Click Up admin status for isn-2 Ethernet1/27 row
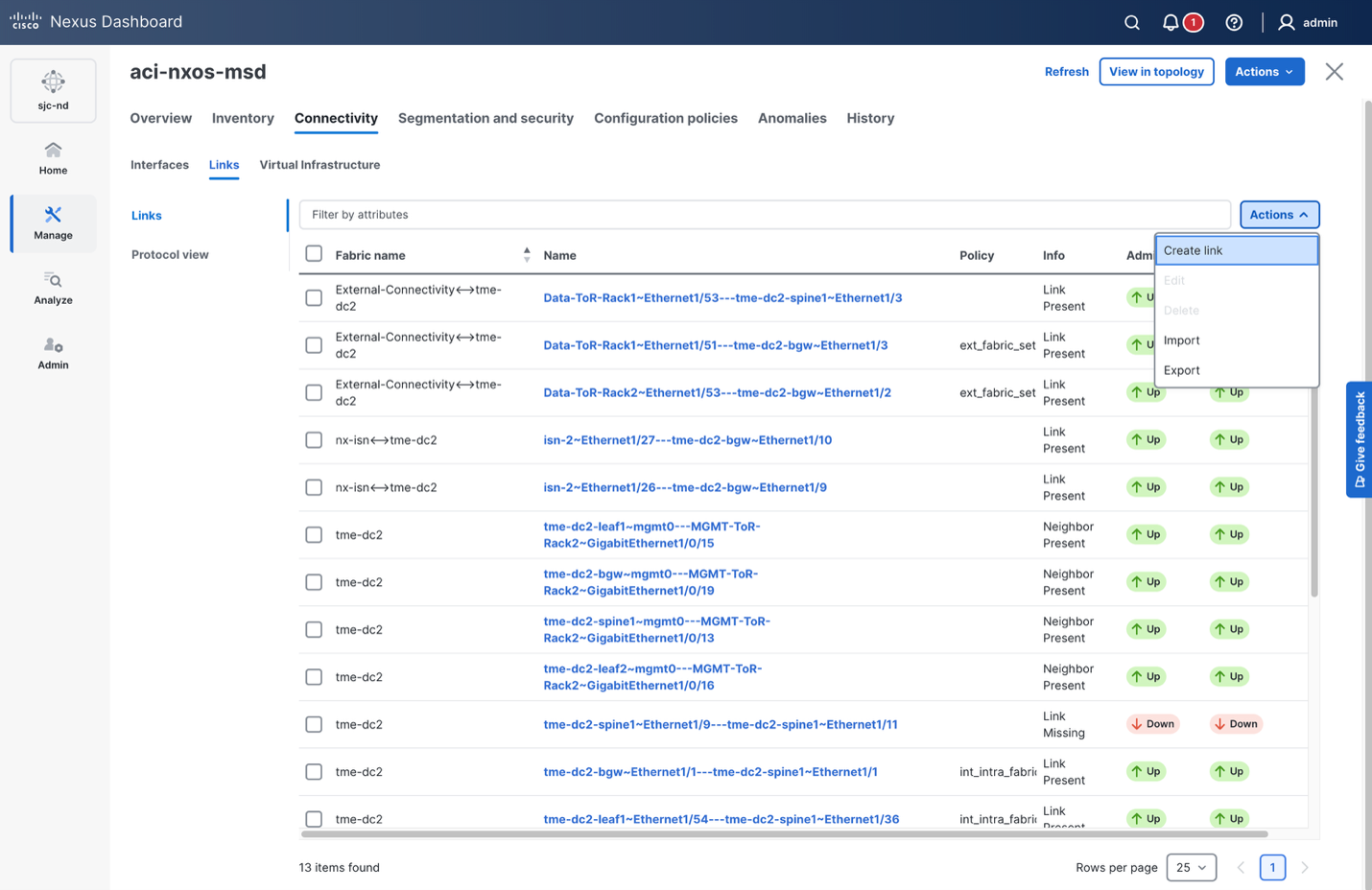This screenshot has height=890, width=1372. point(1147,439)
